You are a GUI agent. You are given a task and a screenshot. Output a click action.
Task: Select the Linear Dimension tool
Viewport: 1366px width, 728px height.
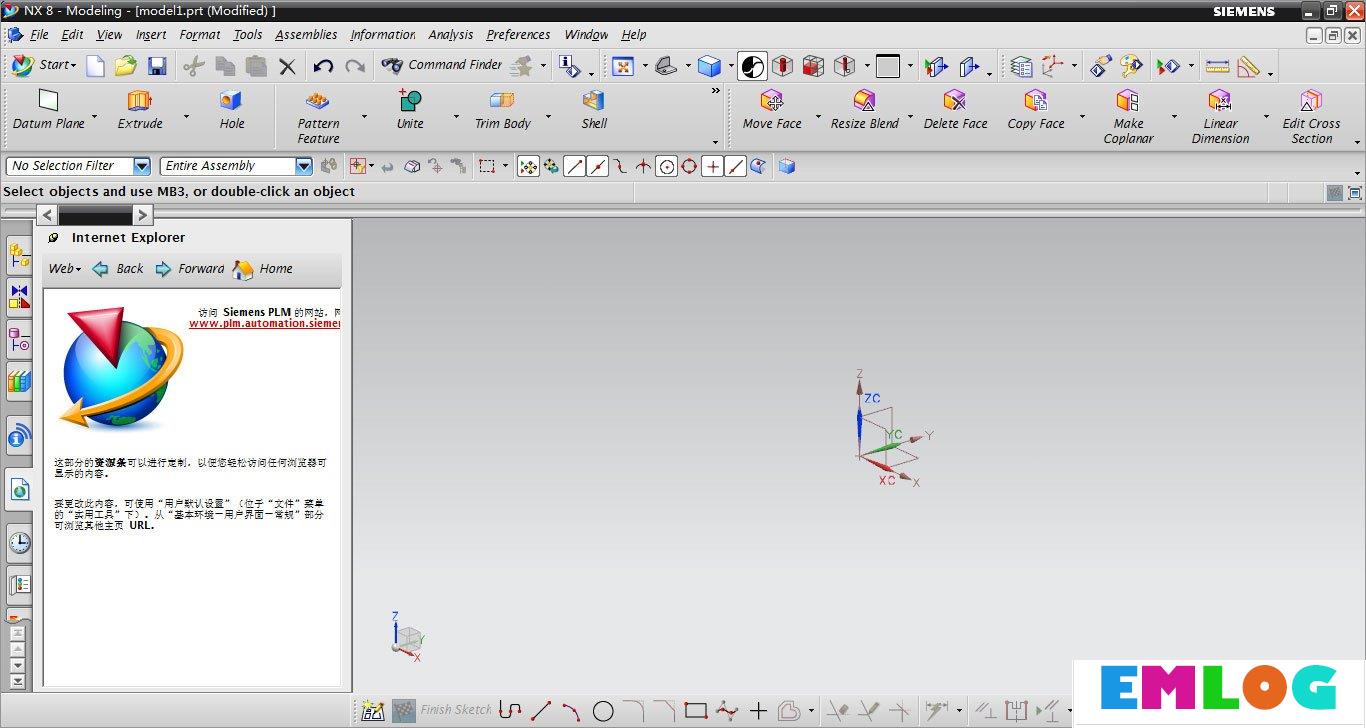[x=1220, y=117]
